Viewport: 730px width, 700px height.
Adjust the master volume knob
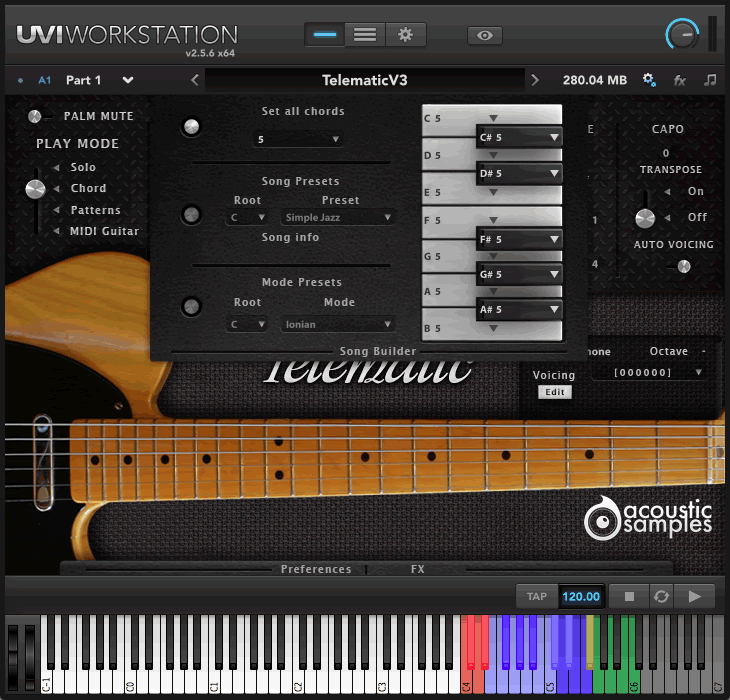pyautogui.click(x=682, y=35)
